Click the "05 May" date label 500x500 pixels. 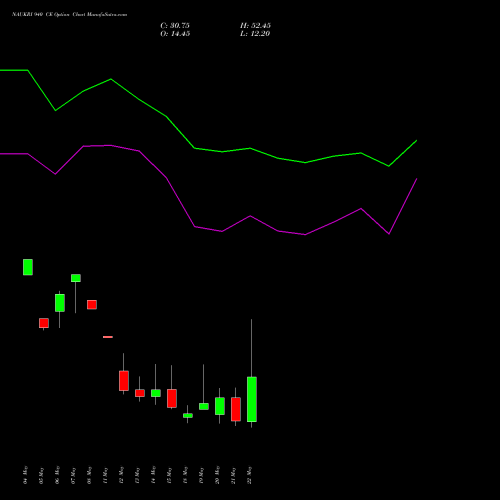pyautogui.click(x=42, y=475)
